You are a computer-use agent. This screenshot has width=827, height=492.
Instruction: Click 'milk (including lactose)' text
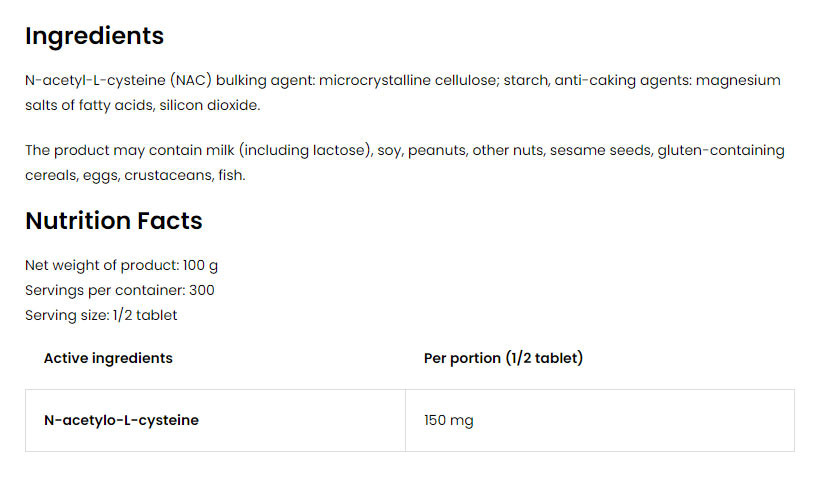pos(299,150)
